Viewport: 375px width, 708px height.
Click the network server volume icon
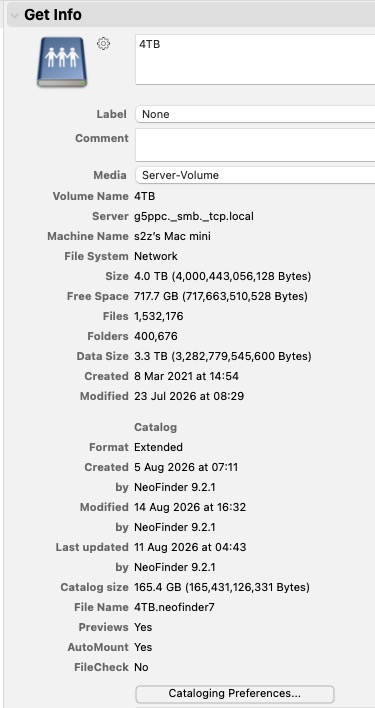click(62, 62)
